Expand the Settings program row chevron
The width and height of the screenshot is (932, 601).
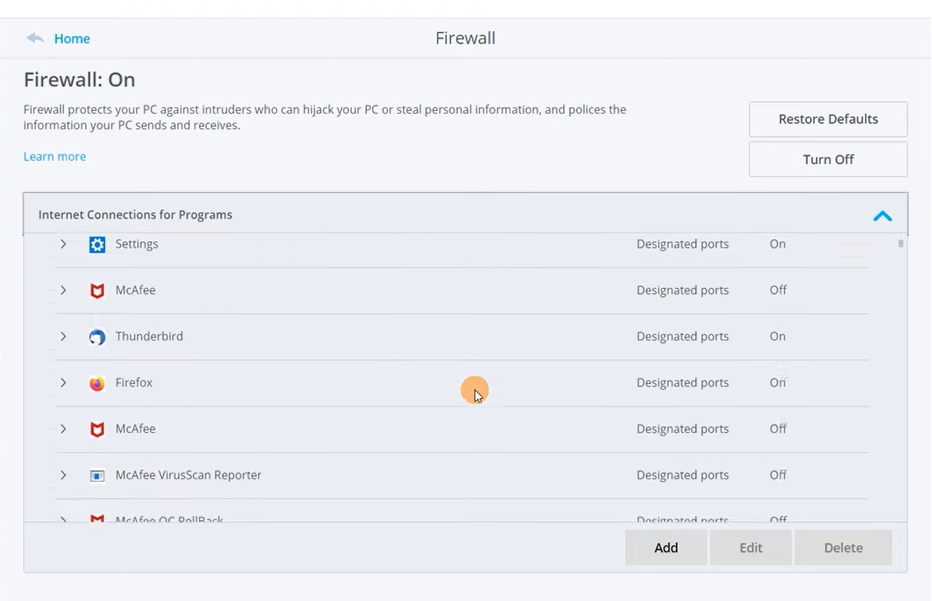coord(63,244)
